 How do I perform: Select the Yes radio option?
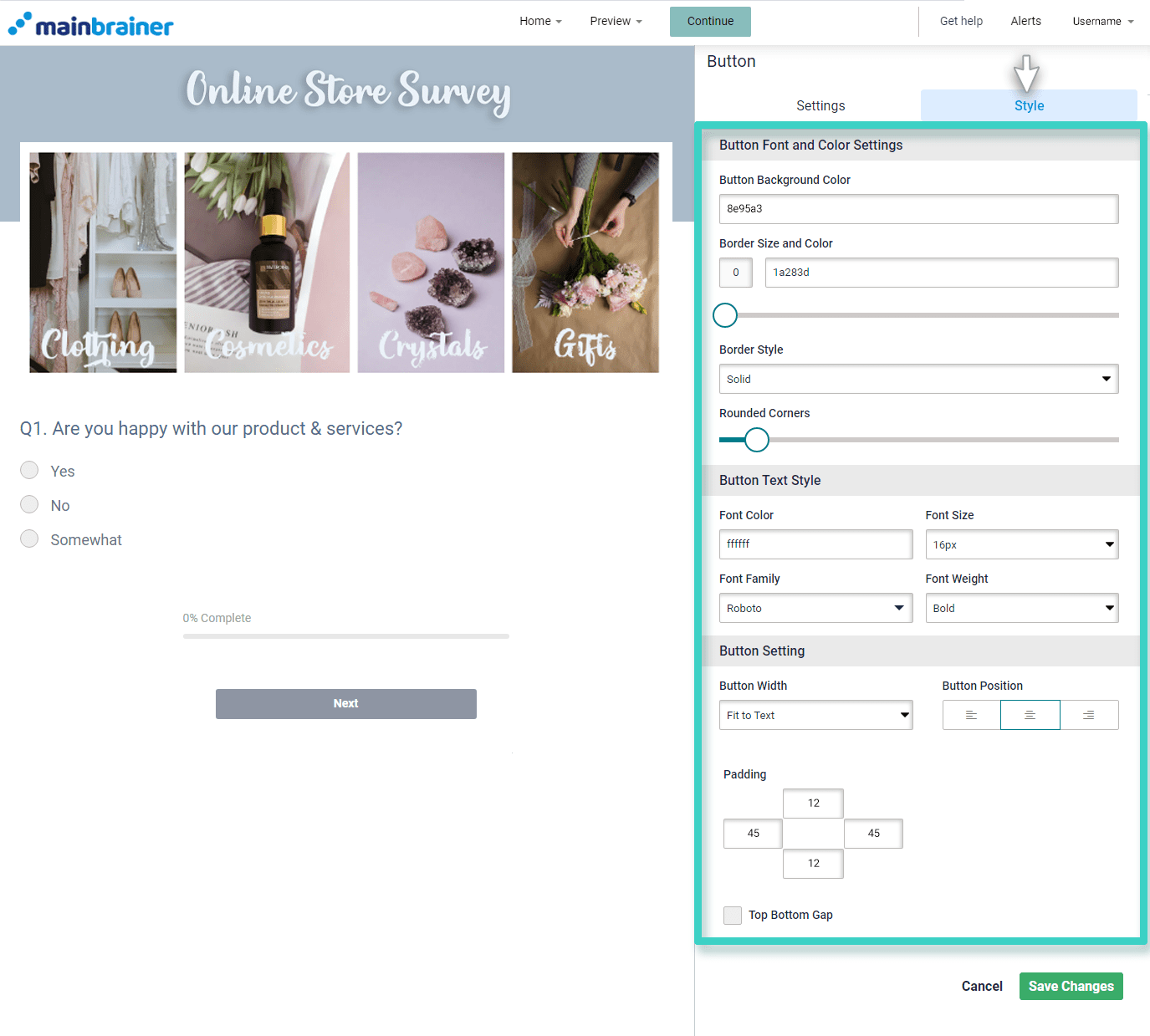[29, 471]
